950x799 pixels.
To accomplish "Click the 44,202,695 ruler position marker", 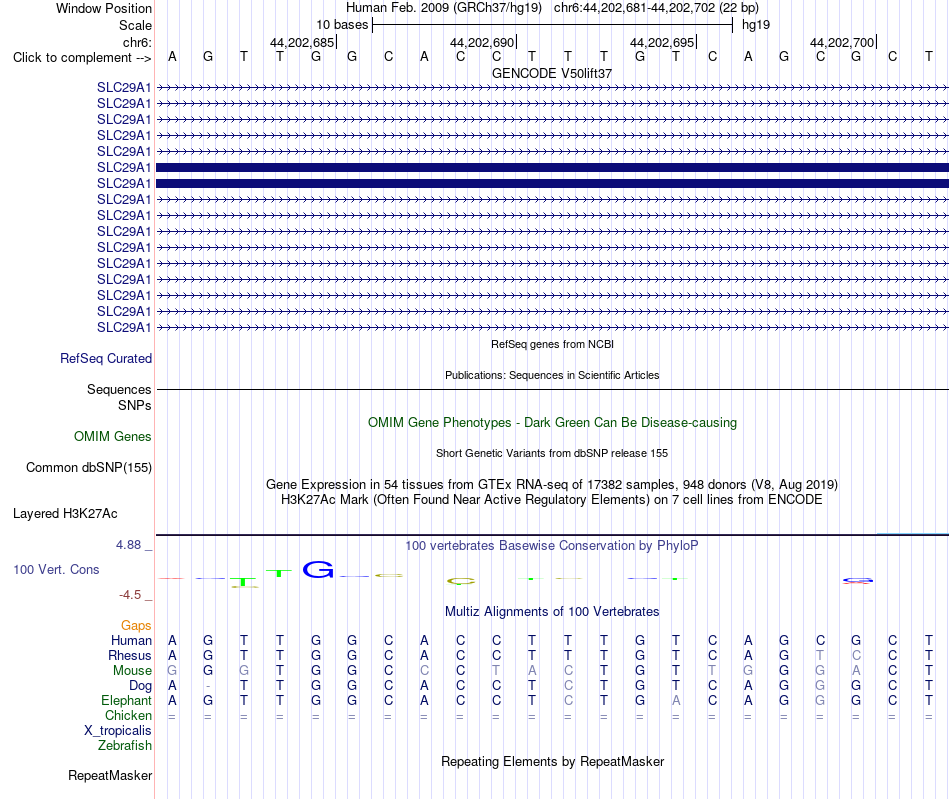I will tap(662, 42).
